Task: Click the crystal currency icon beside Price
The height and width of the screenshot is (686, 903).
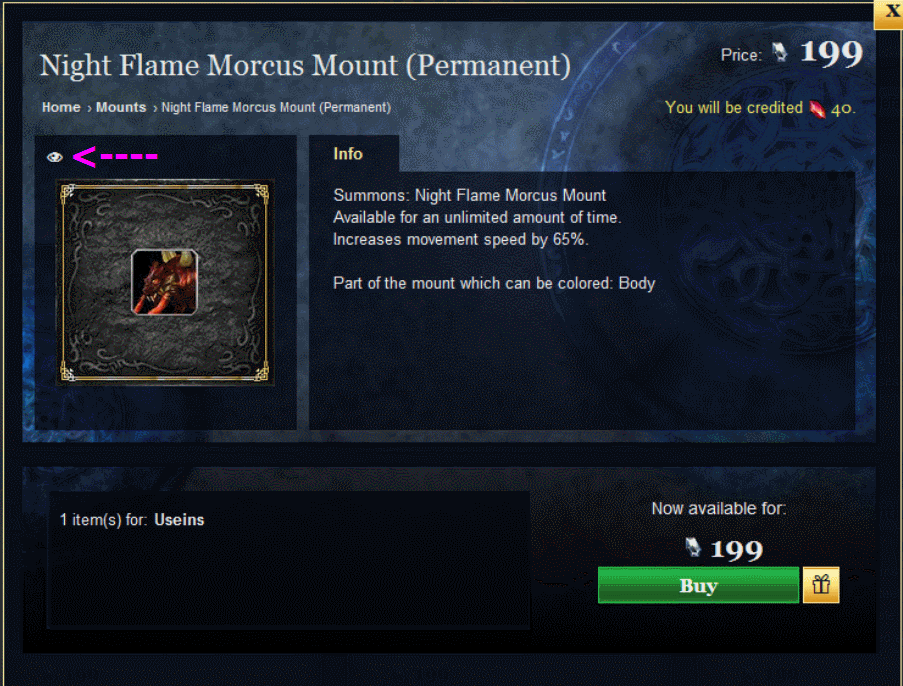Action: (780, 53)
